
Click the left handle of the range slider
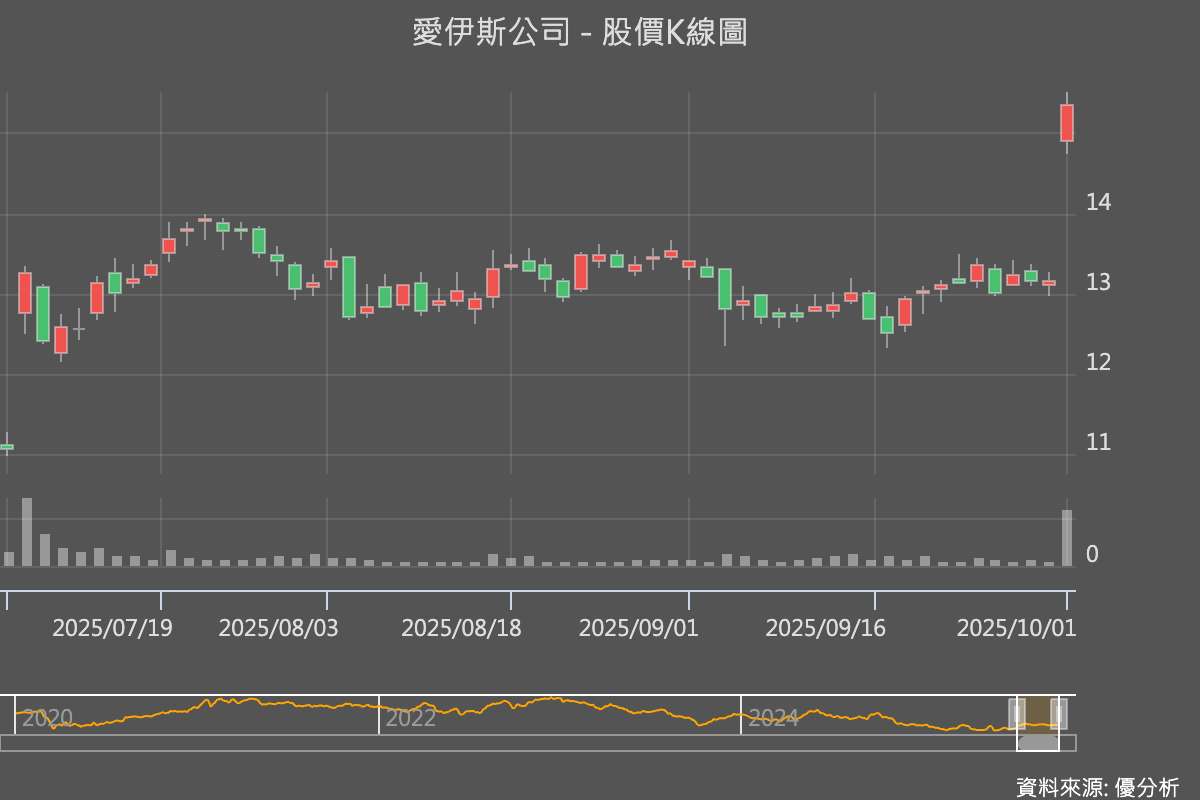[1017, 713]
